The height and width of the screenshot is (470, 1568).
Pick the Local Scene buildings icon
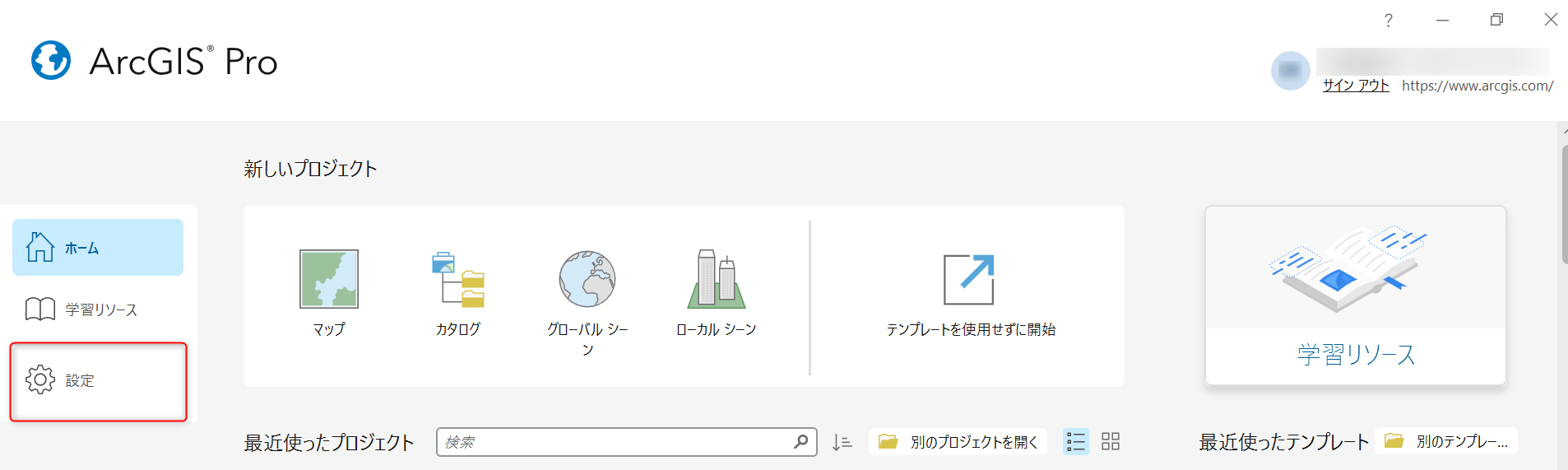[x=716, y=279]
